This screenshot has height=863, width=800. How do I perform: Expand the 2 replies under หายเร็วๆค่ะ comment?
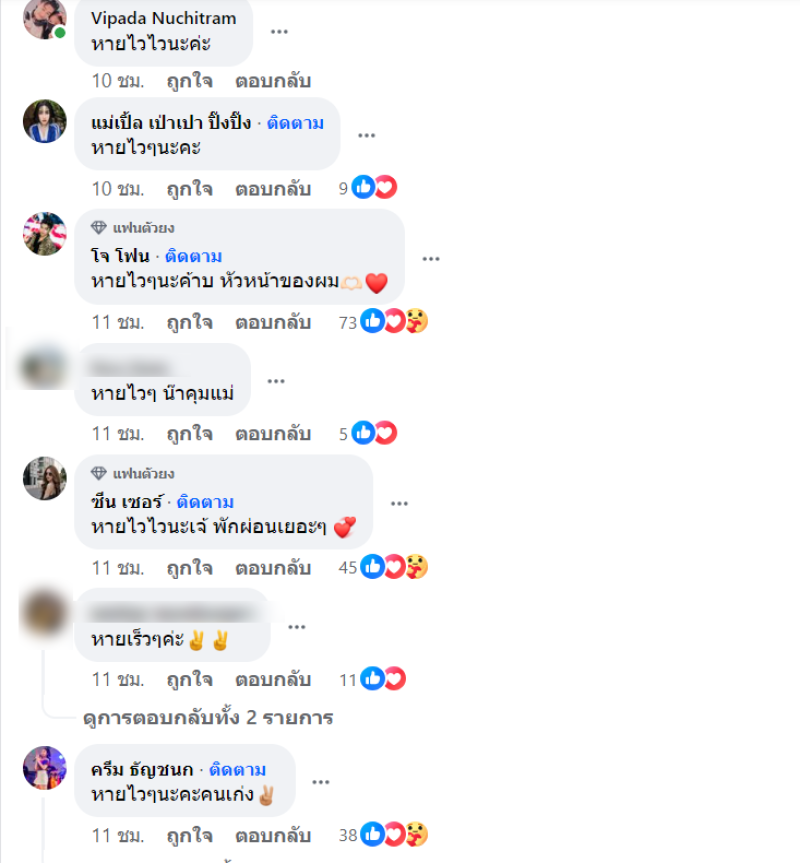[x=208, y=718]
